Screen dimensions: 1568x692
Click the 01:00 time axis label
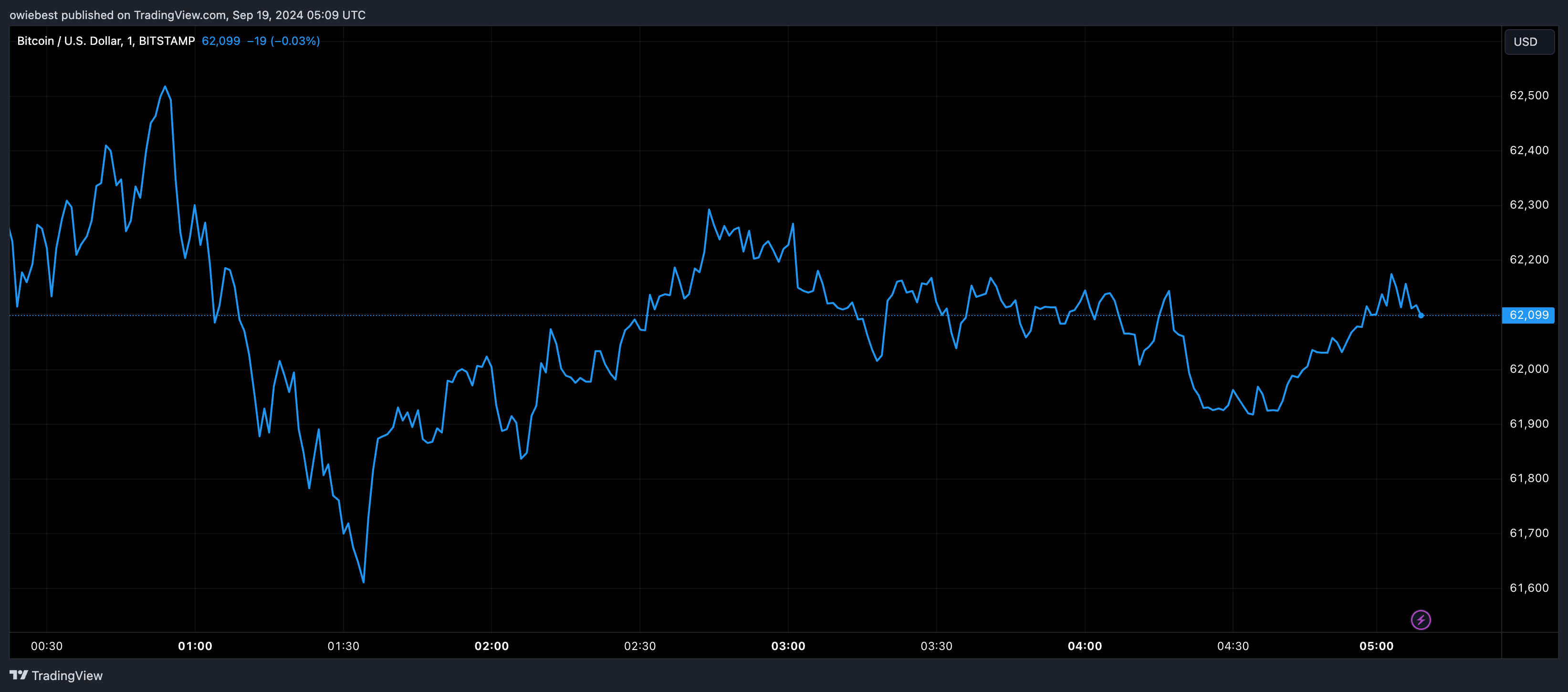tap(195, 646)
